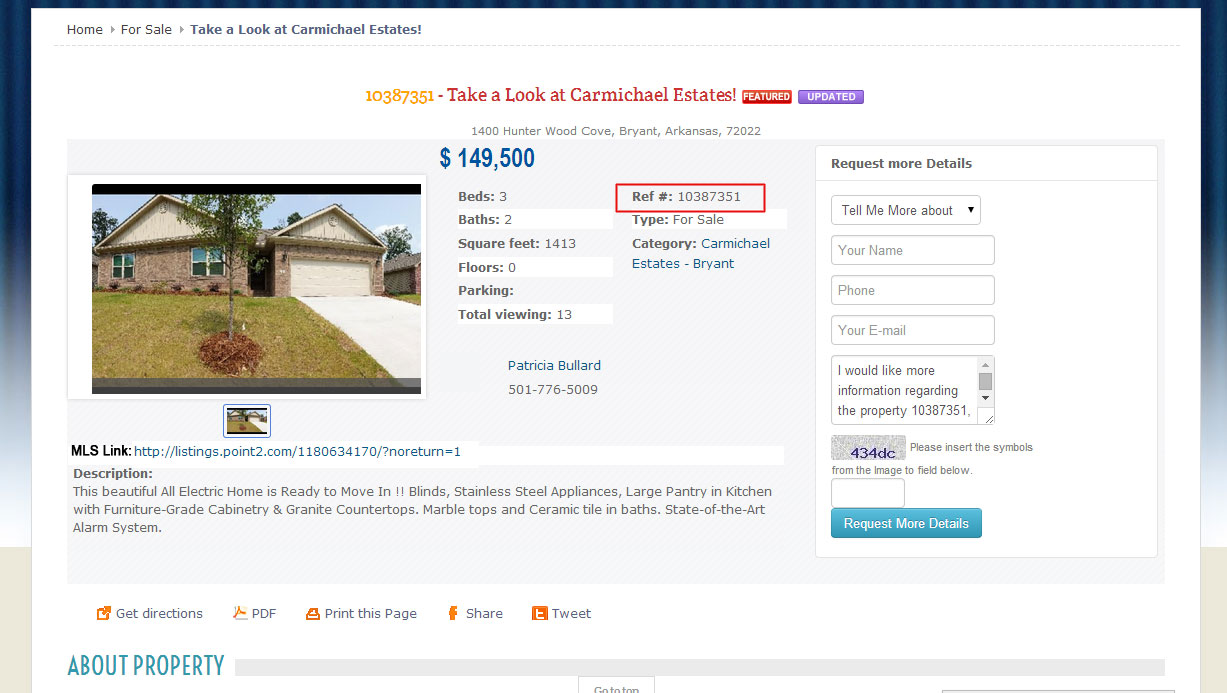Open the Carmichael Estates - Bryant category link

(701, 254)
